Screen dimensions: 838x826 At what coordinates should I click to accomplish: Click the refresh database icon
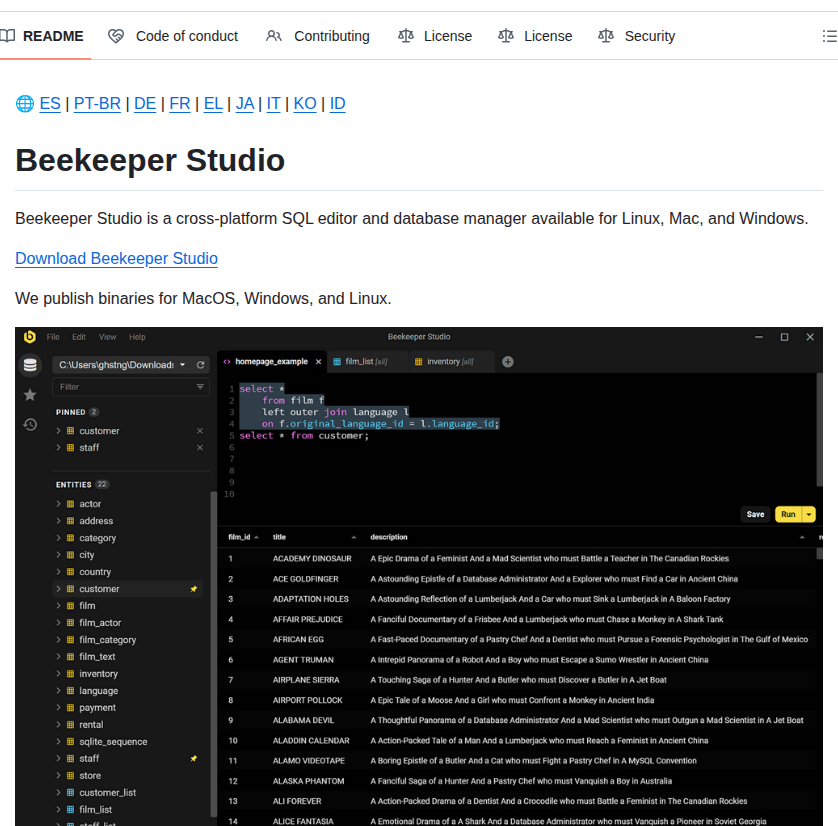[x=200, y=365]
